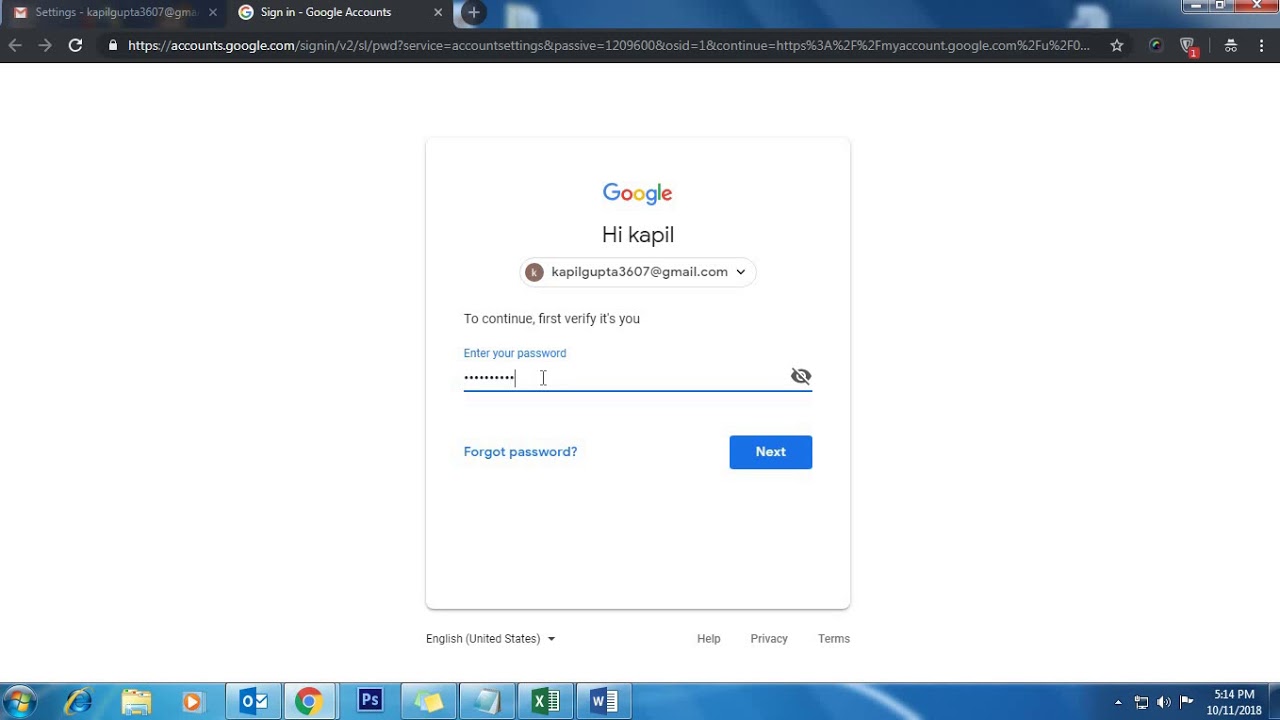This screenshot has width=1280, height=720.
Task: Click the Chrome taskbar icon
Action: tap(308, 701)
